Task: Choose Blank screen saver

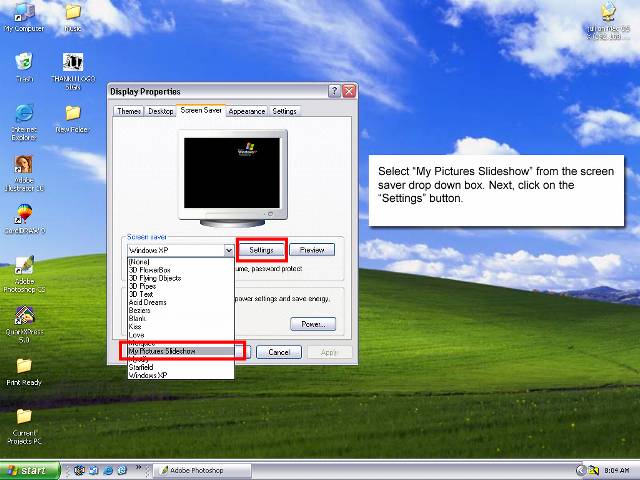Action: coord(181,319)
